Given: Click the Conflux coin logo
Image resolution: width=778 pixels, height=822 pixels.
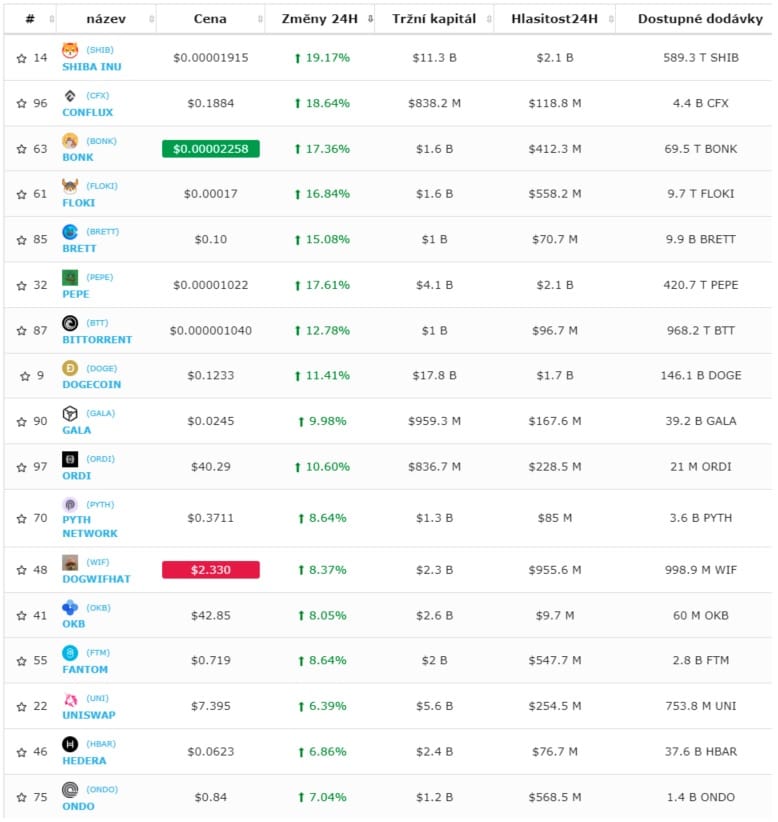Looking at the screenshot, I should tap(70, 95).
